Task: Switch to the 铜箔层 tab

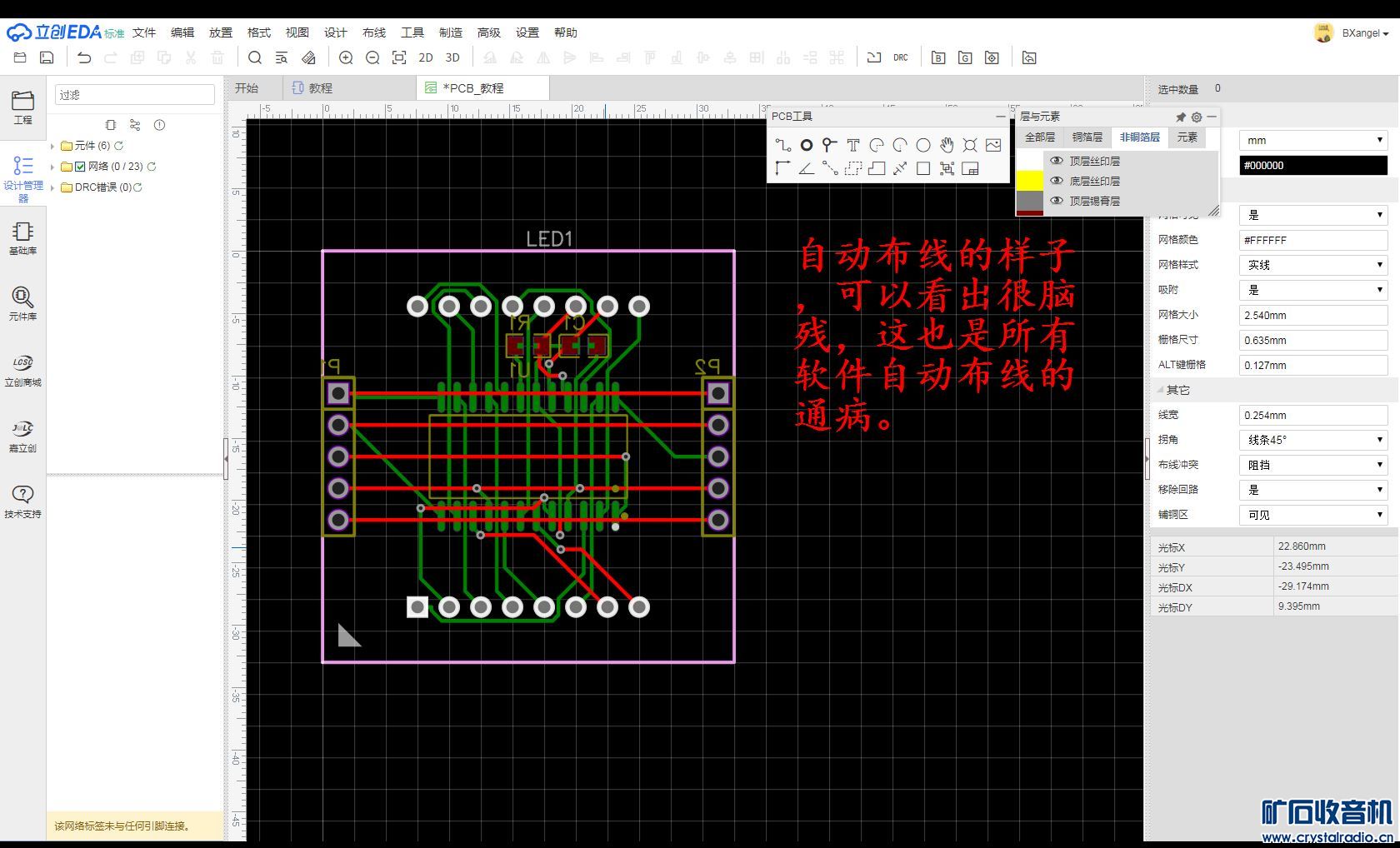Action: pos(1087,137)
